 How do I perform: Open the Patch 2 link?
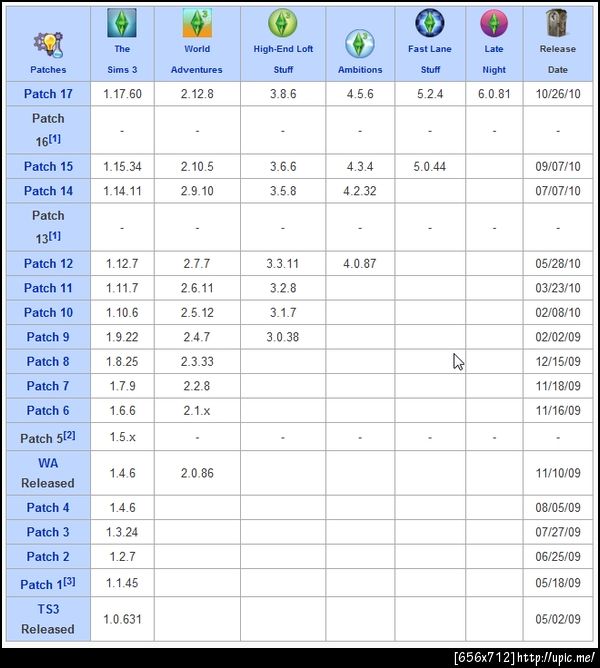[48, 557]
